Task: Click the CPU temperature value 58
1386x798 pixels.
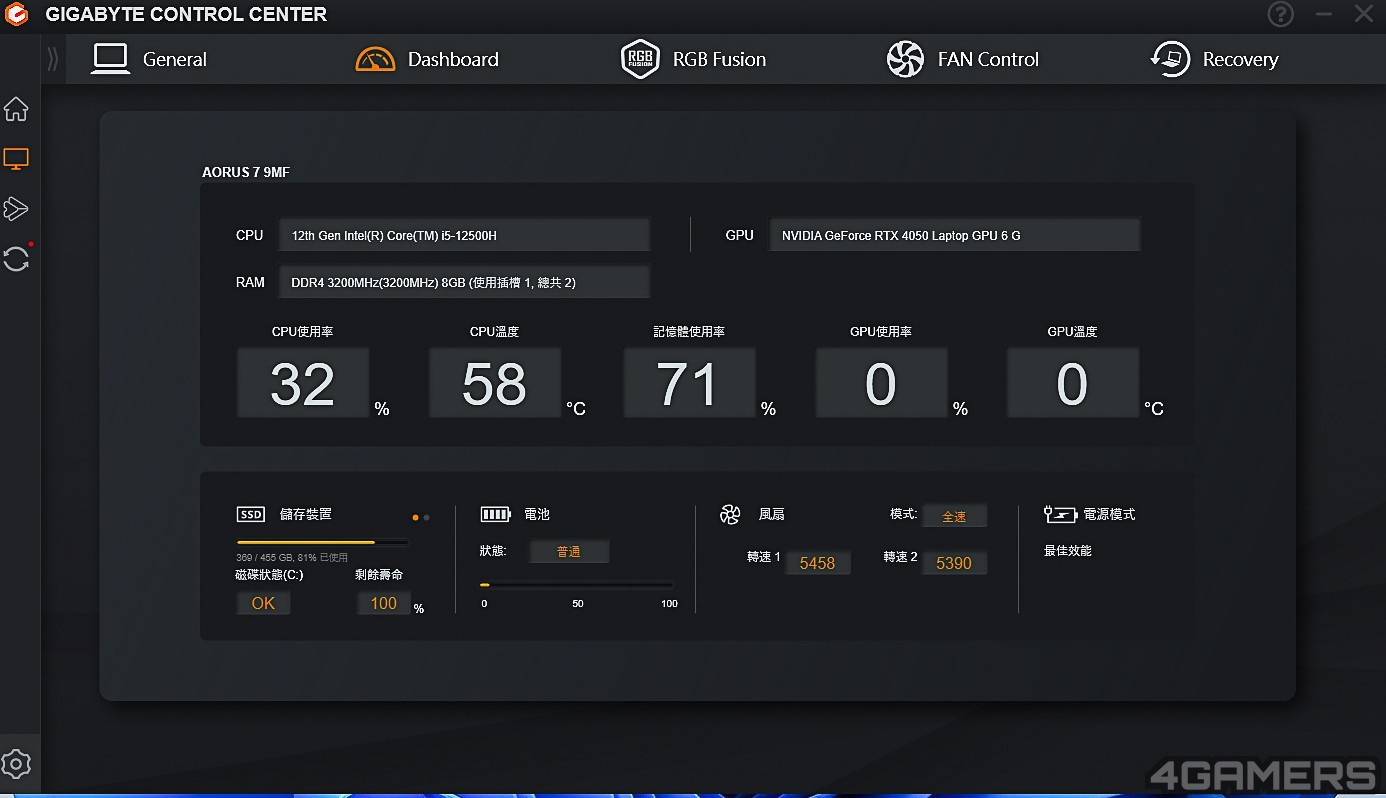Action: pyautogui.click(x=495, y=383)
